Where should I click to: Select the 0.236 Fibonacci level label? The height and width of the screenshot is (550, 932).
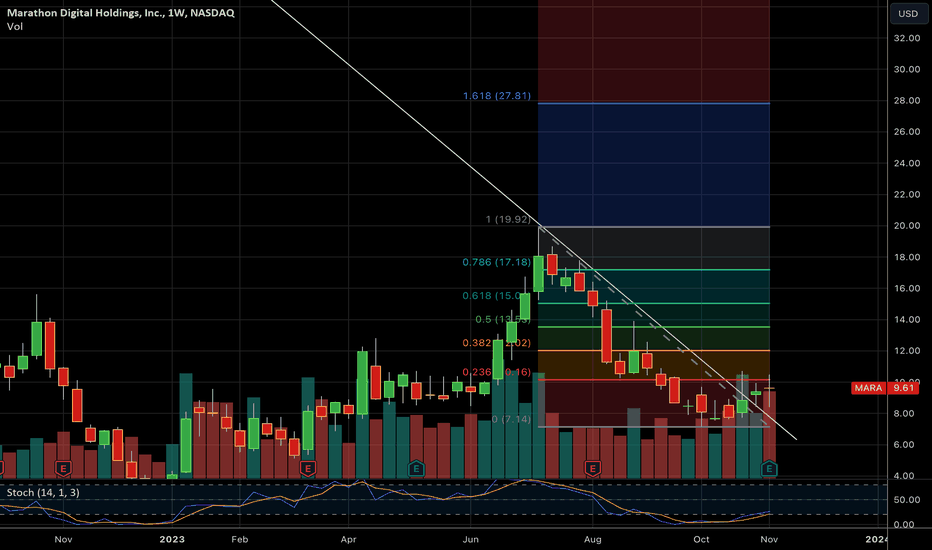[x=496, y=372]
